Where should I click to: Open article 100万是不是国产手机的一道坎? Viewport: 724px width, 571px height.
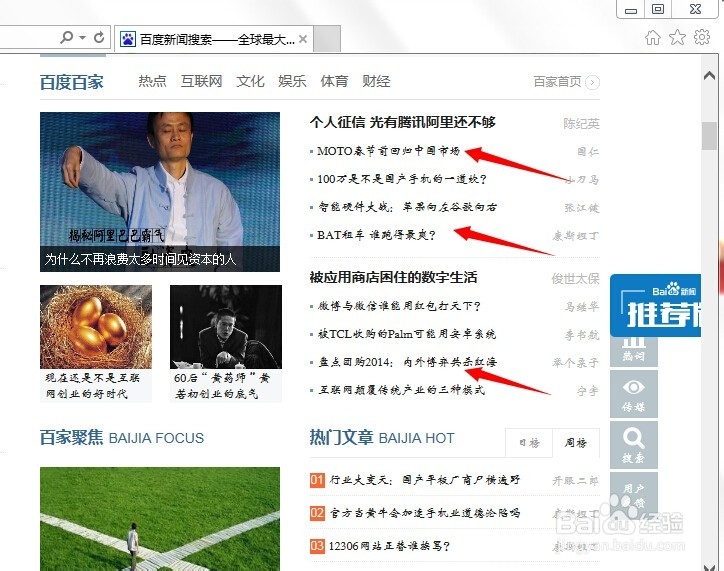point(402,179)
